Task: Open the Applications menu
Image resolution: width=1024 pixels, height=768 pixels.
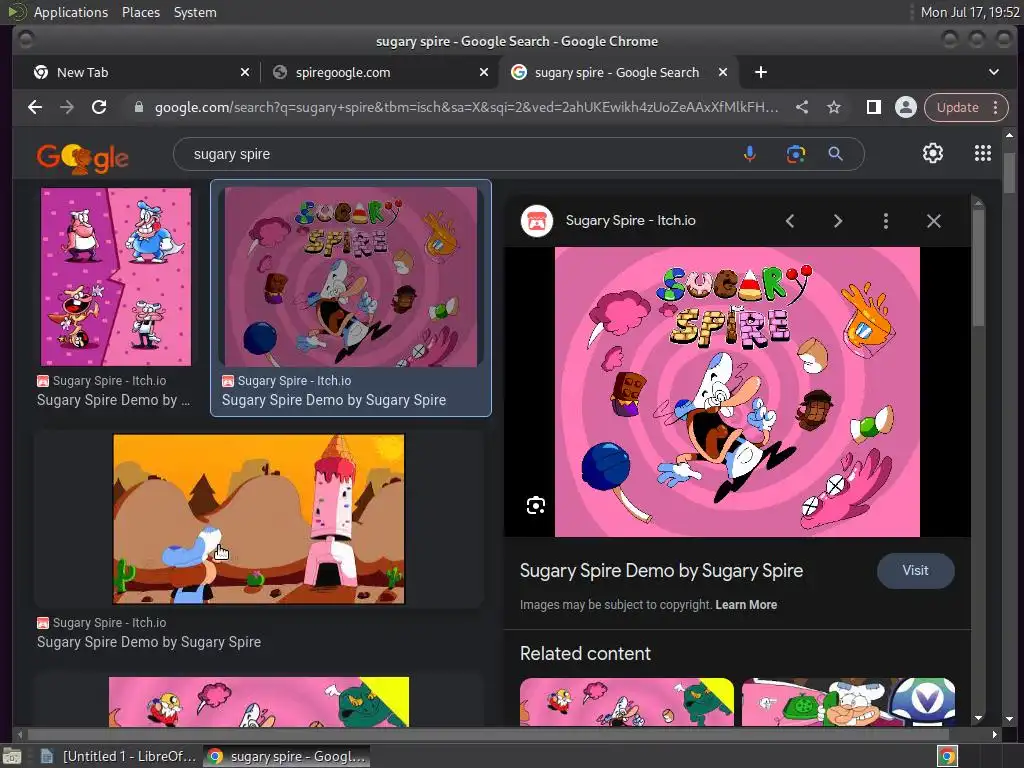Action: pos(71,12)
